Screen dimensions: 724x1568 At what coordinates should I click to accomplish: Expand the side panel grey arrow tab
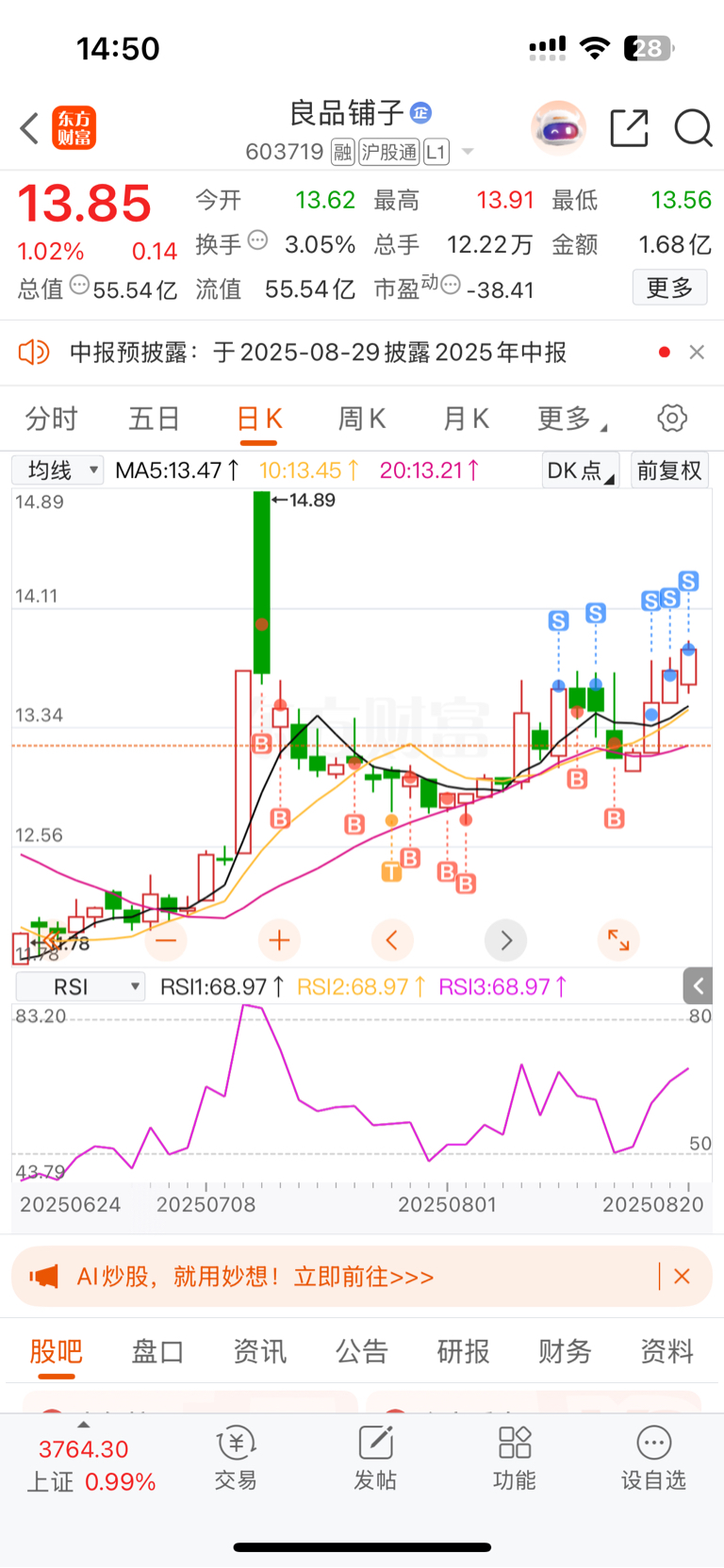(698, 986)
